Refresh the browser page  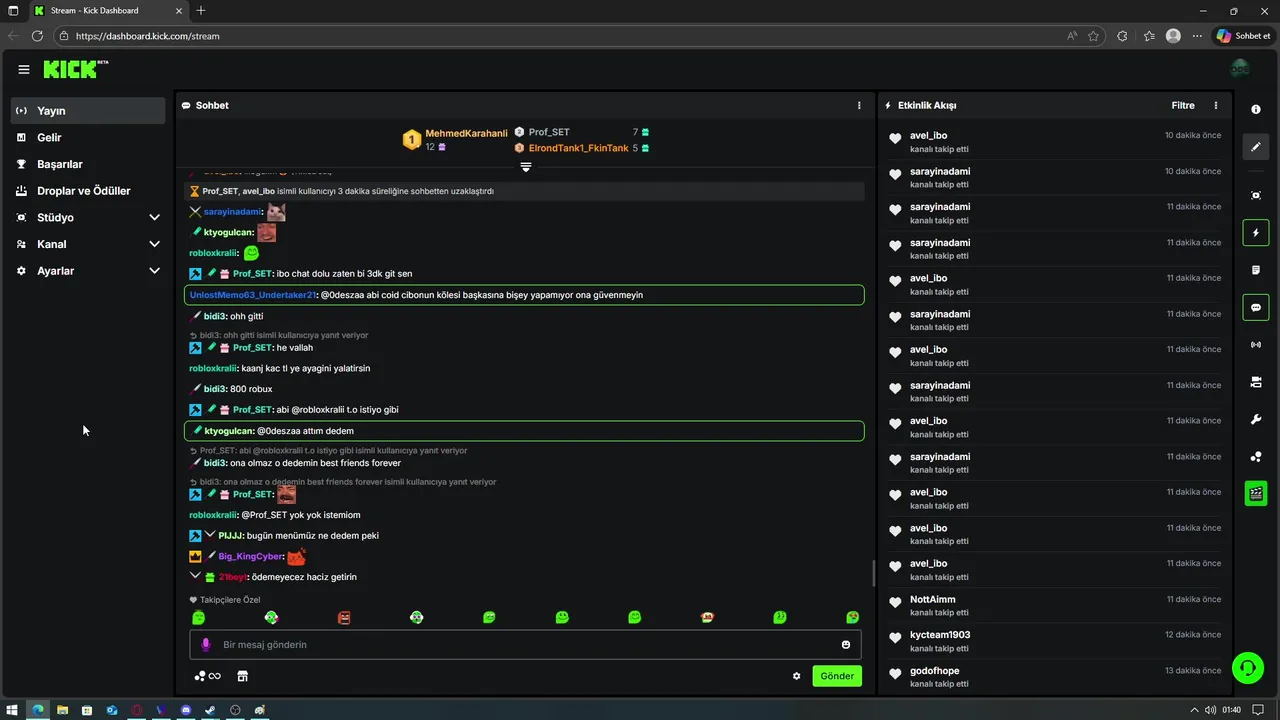(37, 36)
